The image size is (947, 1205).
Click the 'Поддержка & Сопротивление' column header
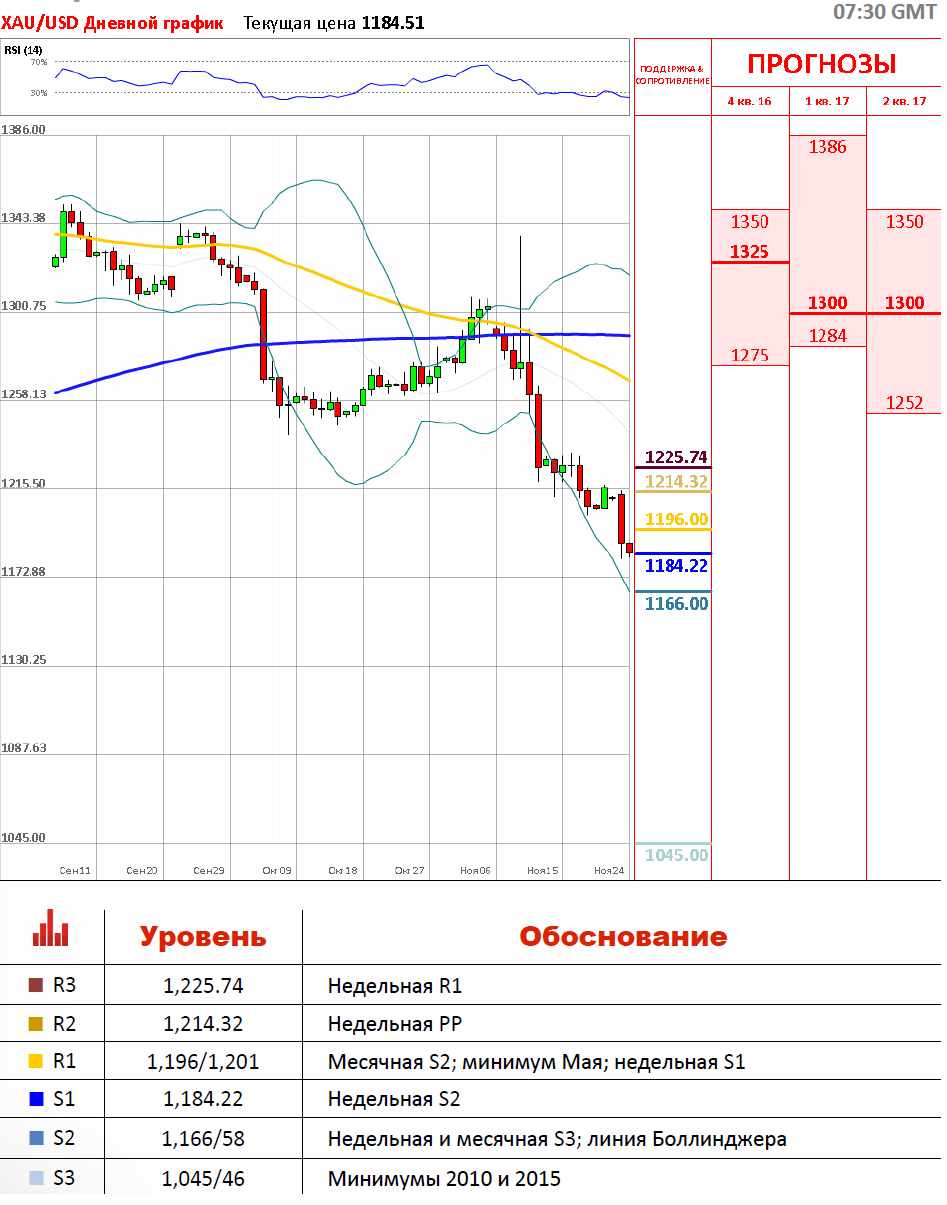click(x=672, y=74)
